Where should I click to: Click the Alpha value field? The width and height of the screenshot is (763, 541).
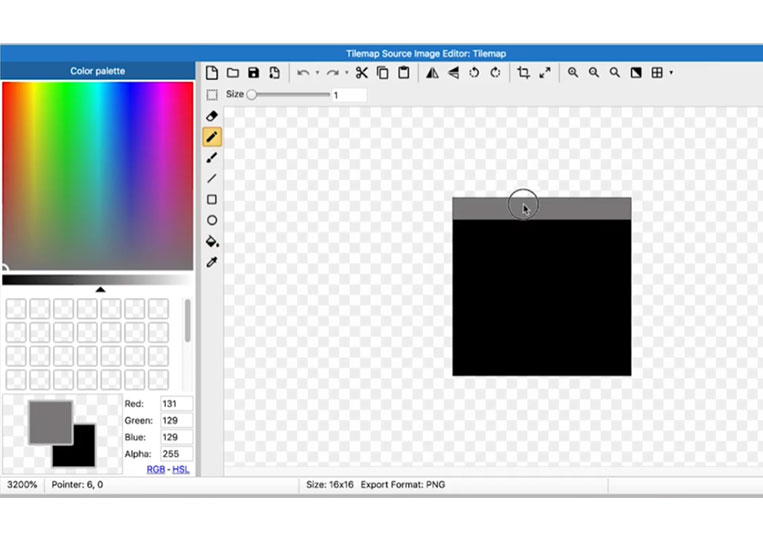coord(177,453)
